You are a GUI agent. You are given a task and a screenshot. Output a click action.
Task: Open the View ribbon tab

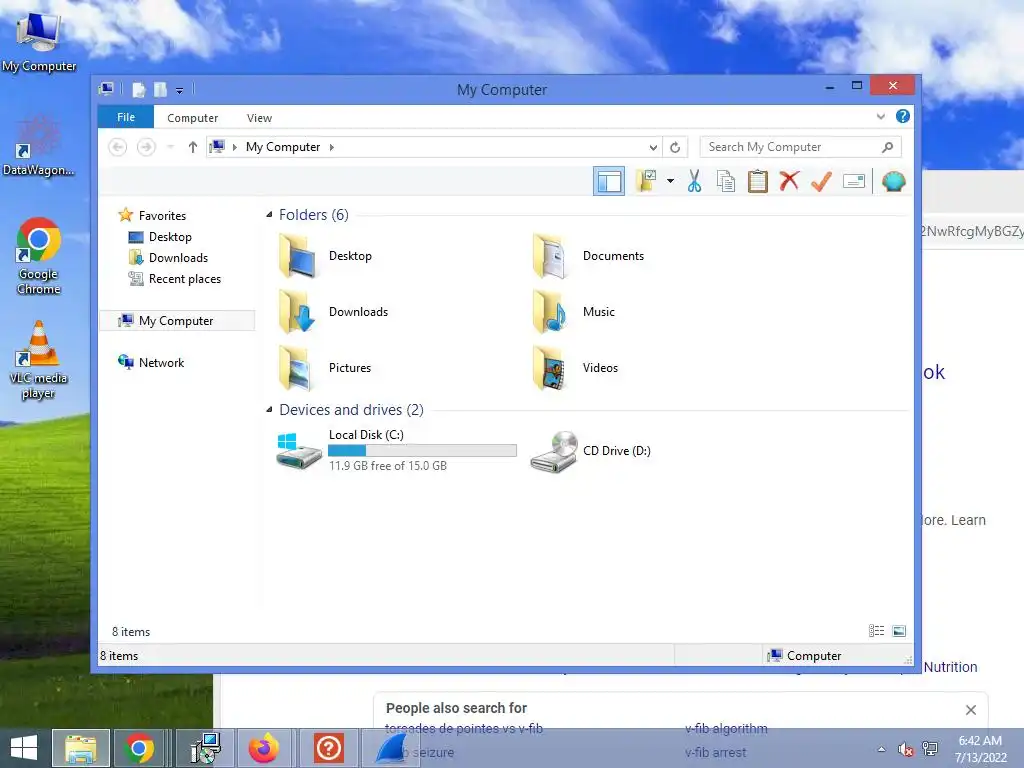(259, 118)
